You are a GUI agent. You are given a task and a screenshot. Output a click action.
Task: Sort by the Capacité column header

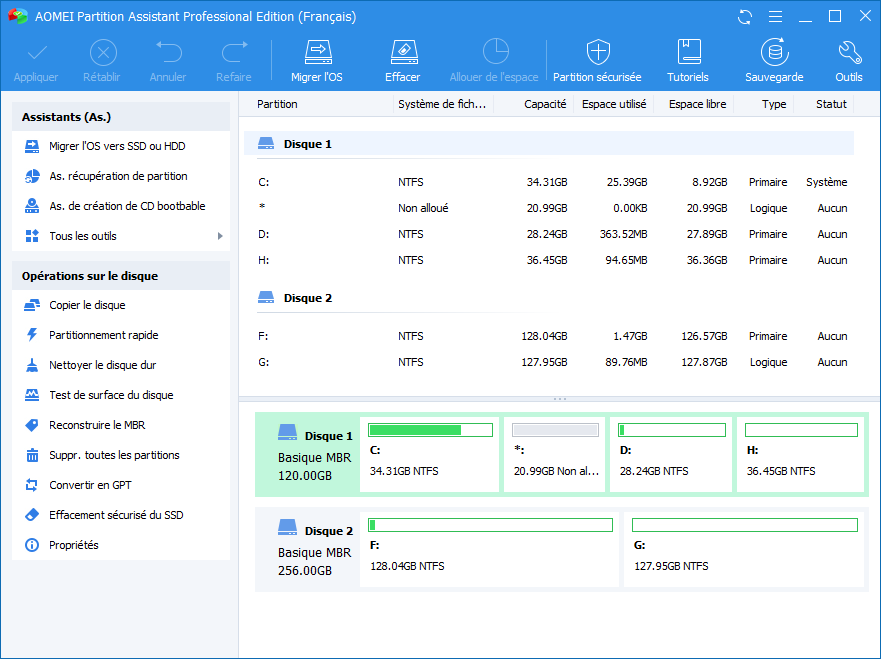[544, 104]
